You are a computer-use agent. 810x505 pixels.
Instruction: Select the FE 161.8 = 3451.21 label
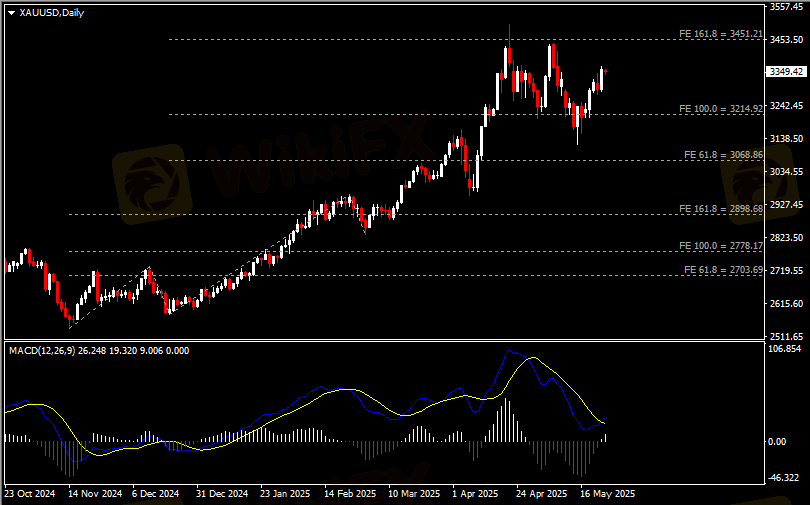coord(721,34)
